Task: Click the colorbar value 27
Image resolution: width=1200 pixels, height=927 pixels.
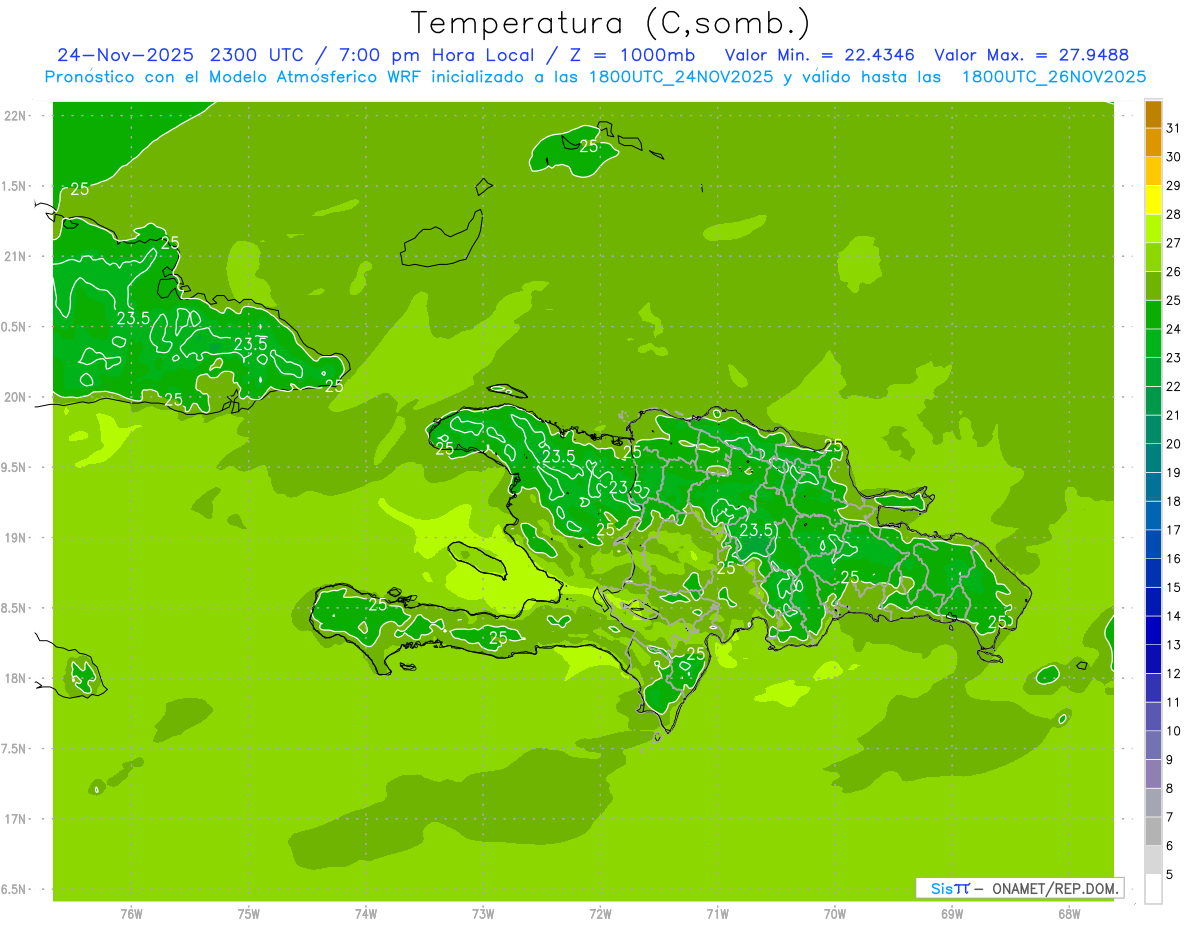Action: click(x=1174, y=243)
